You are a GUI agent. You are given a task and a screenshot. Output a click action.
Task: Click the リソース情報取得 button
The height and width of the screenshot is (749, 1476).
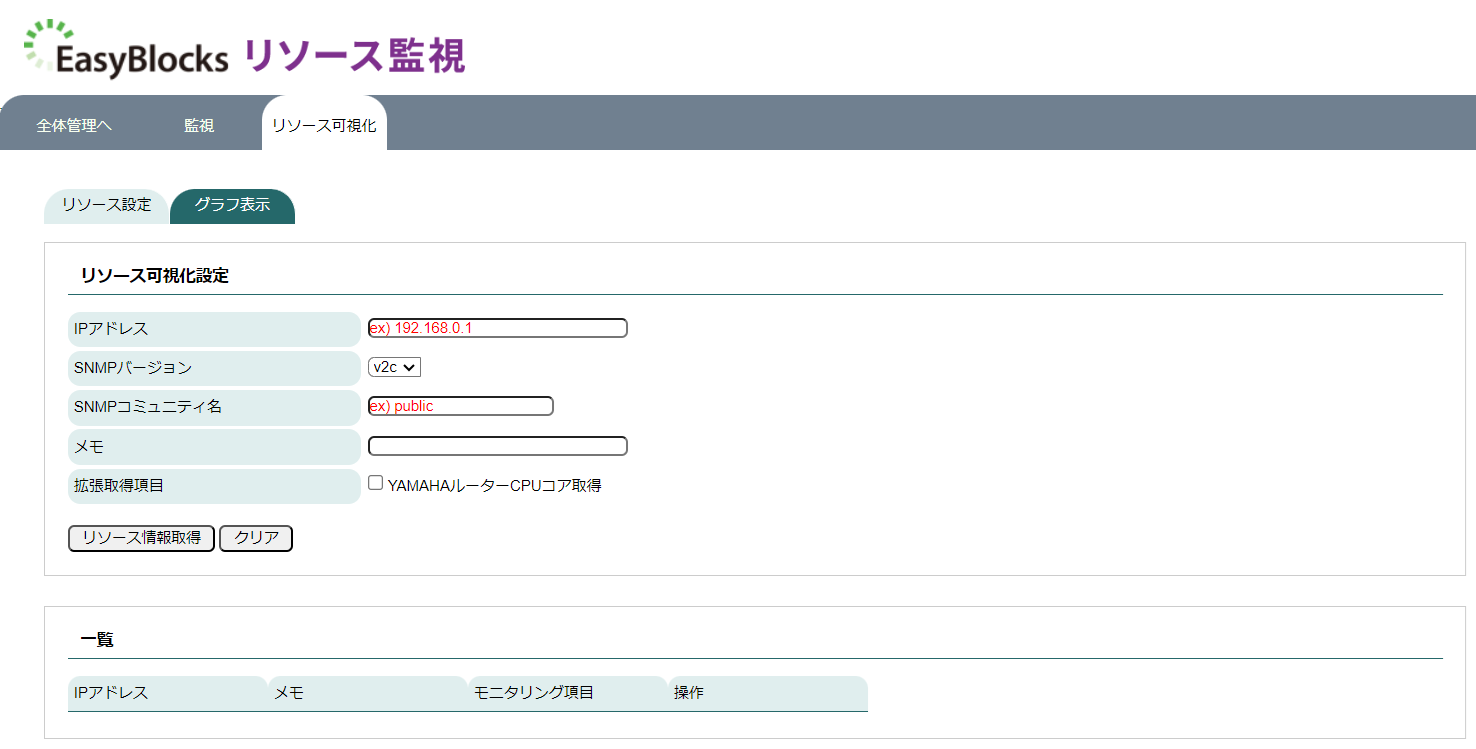pos(141,538)
